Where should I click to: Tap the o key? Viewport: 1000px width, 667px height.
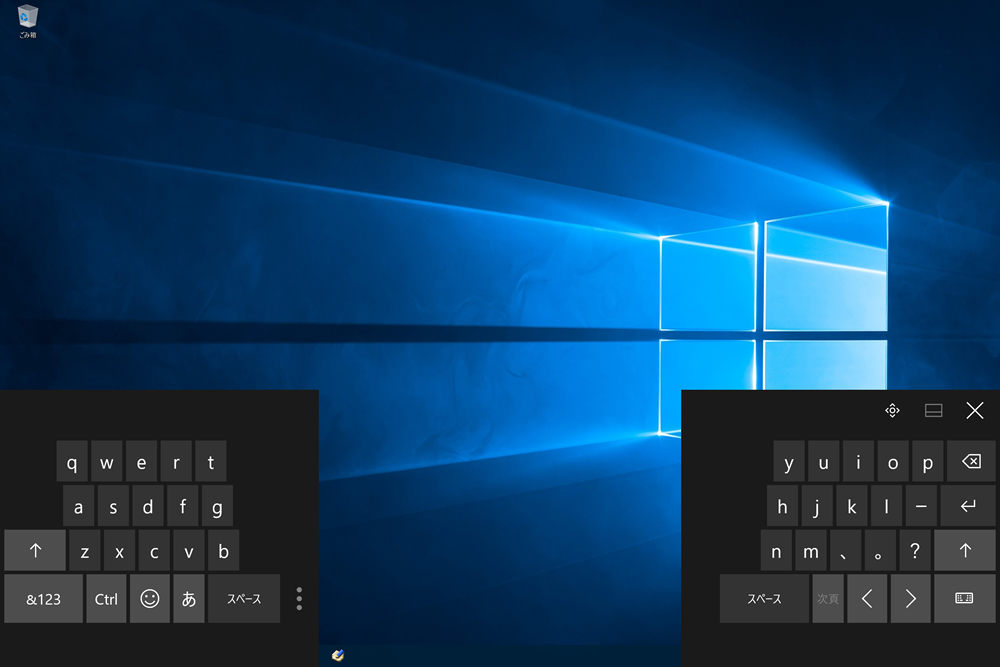pyautogui.click(x=893, y=461)
